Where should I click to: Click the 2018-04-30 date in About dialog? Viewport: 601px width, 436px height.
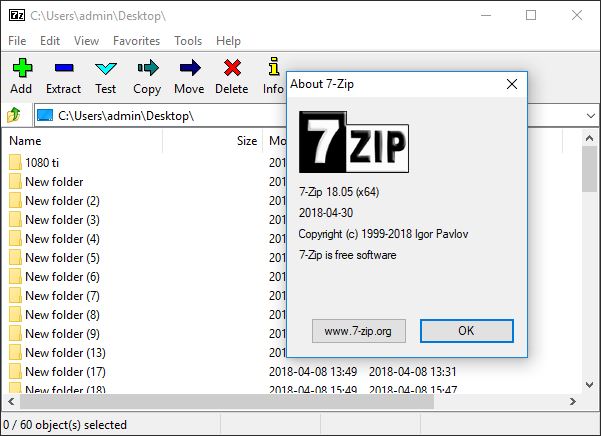326,213
